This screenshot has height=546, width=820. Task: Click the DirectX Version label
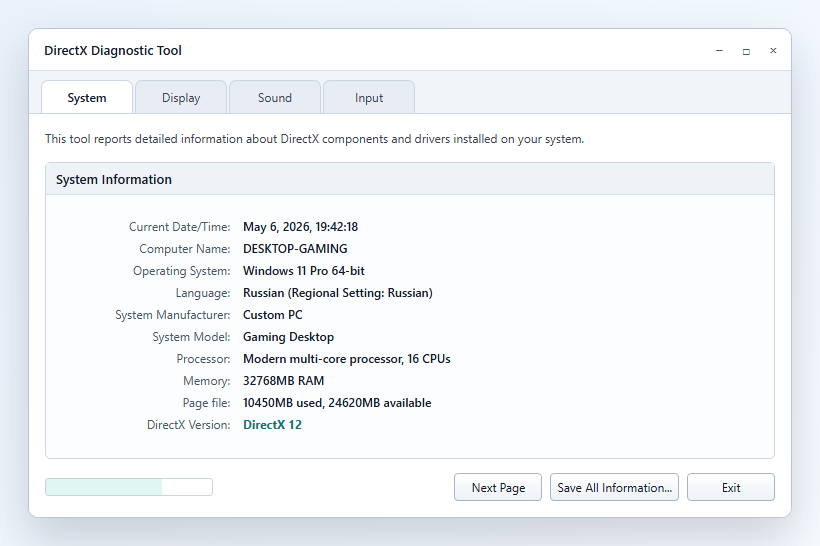coord(188,425)
